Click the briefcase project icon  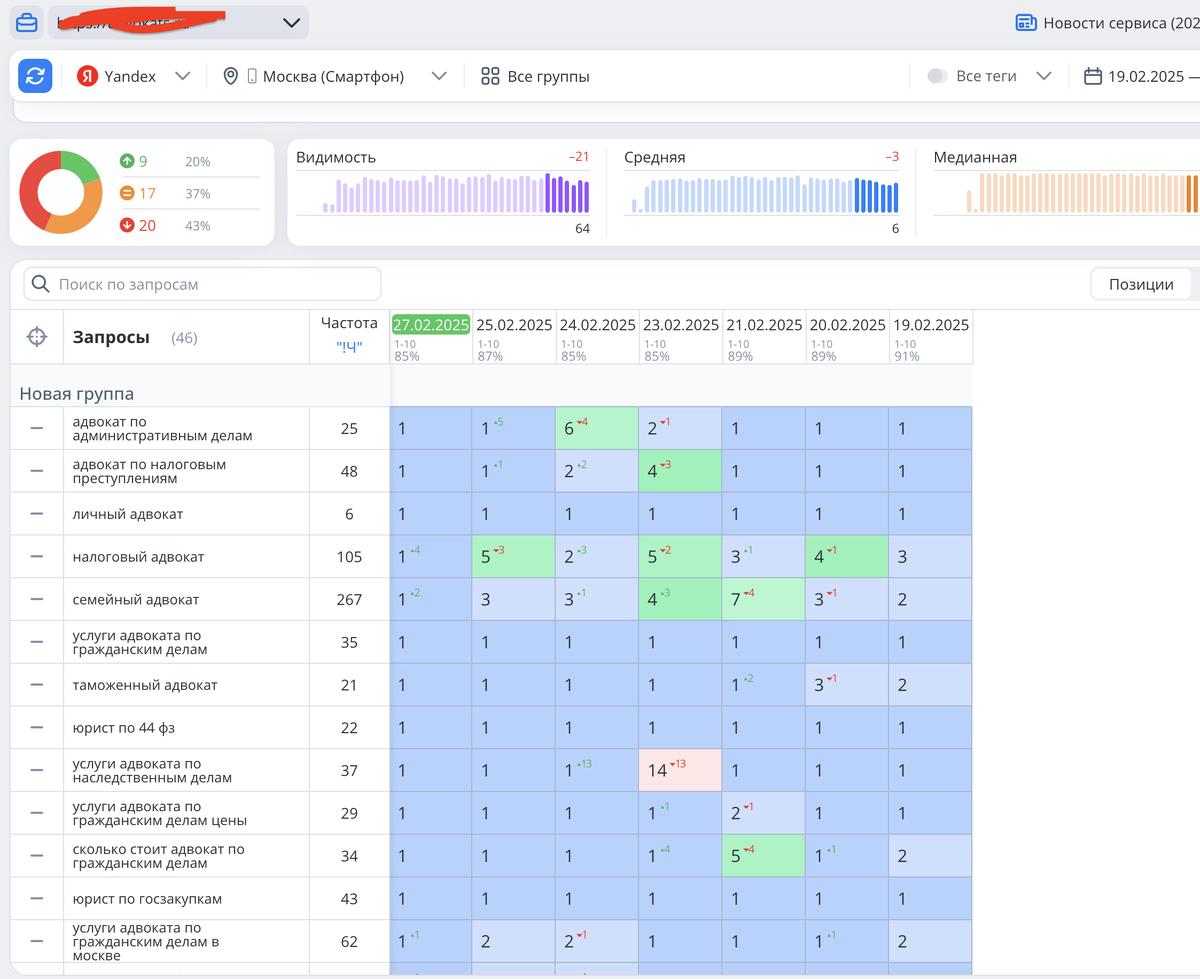[27, 22]
